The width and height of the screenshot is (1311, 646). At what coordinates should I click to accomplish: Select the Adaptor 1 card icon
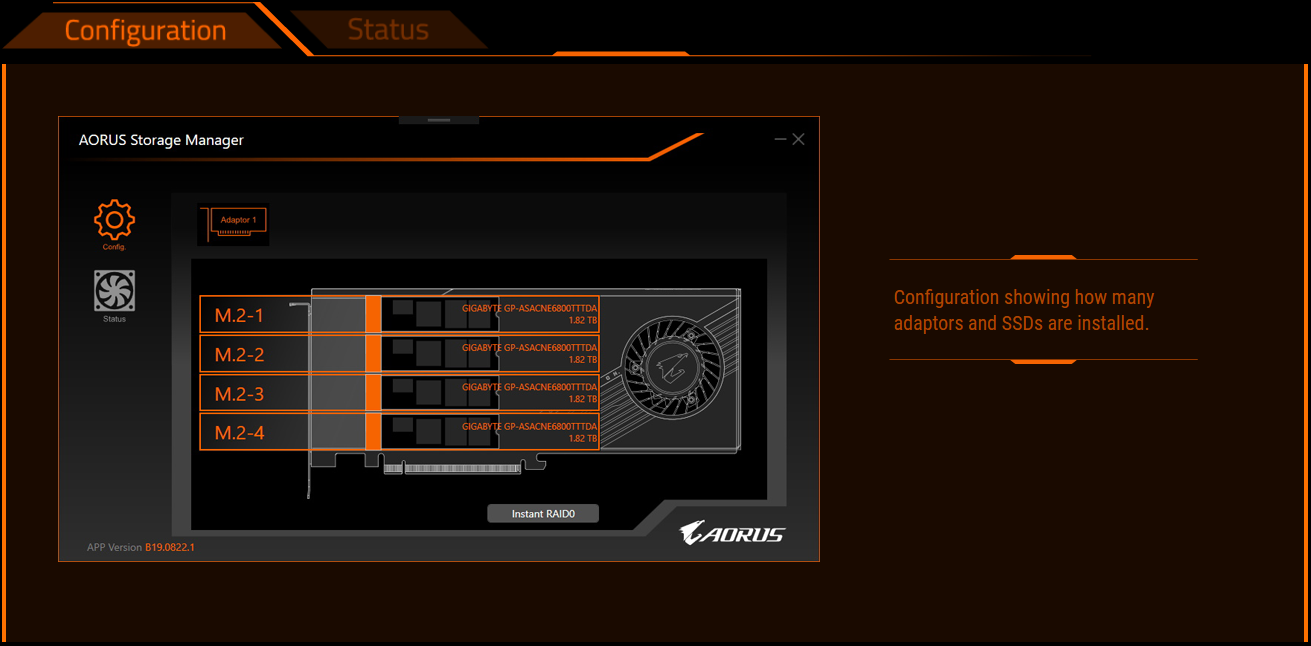point(234,224)
